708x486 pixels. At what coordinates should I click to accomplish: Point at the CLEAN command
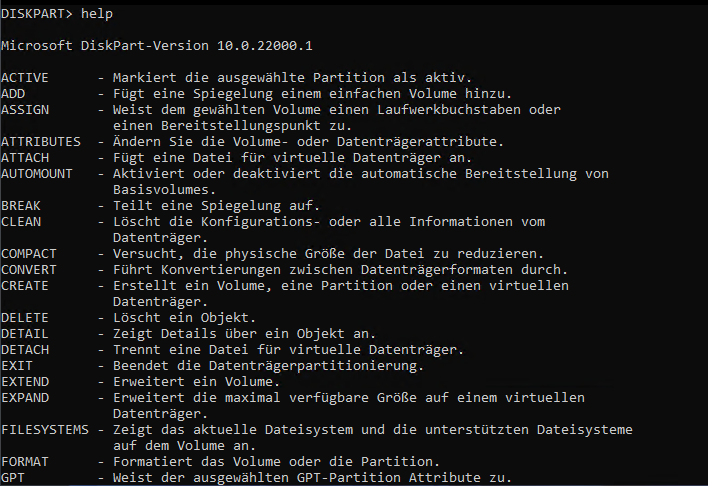(x=21, y=221)
